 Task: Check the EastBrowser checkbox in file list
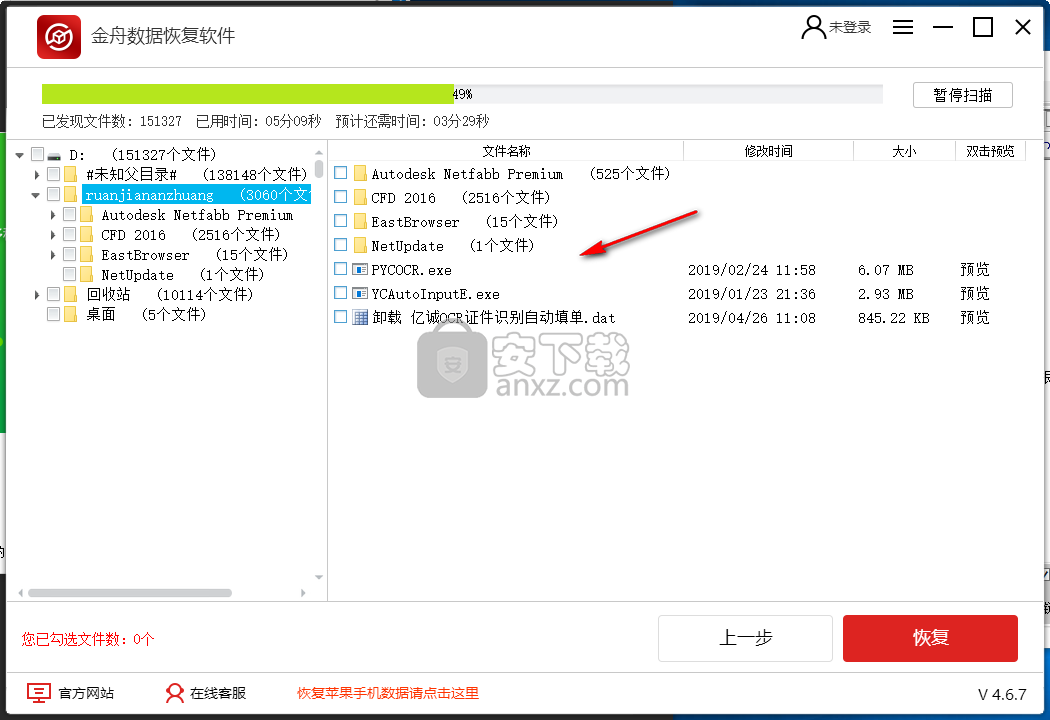pyautogui.click(x=341, y=221)
